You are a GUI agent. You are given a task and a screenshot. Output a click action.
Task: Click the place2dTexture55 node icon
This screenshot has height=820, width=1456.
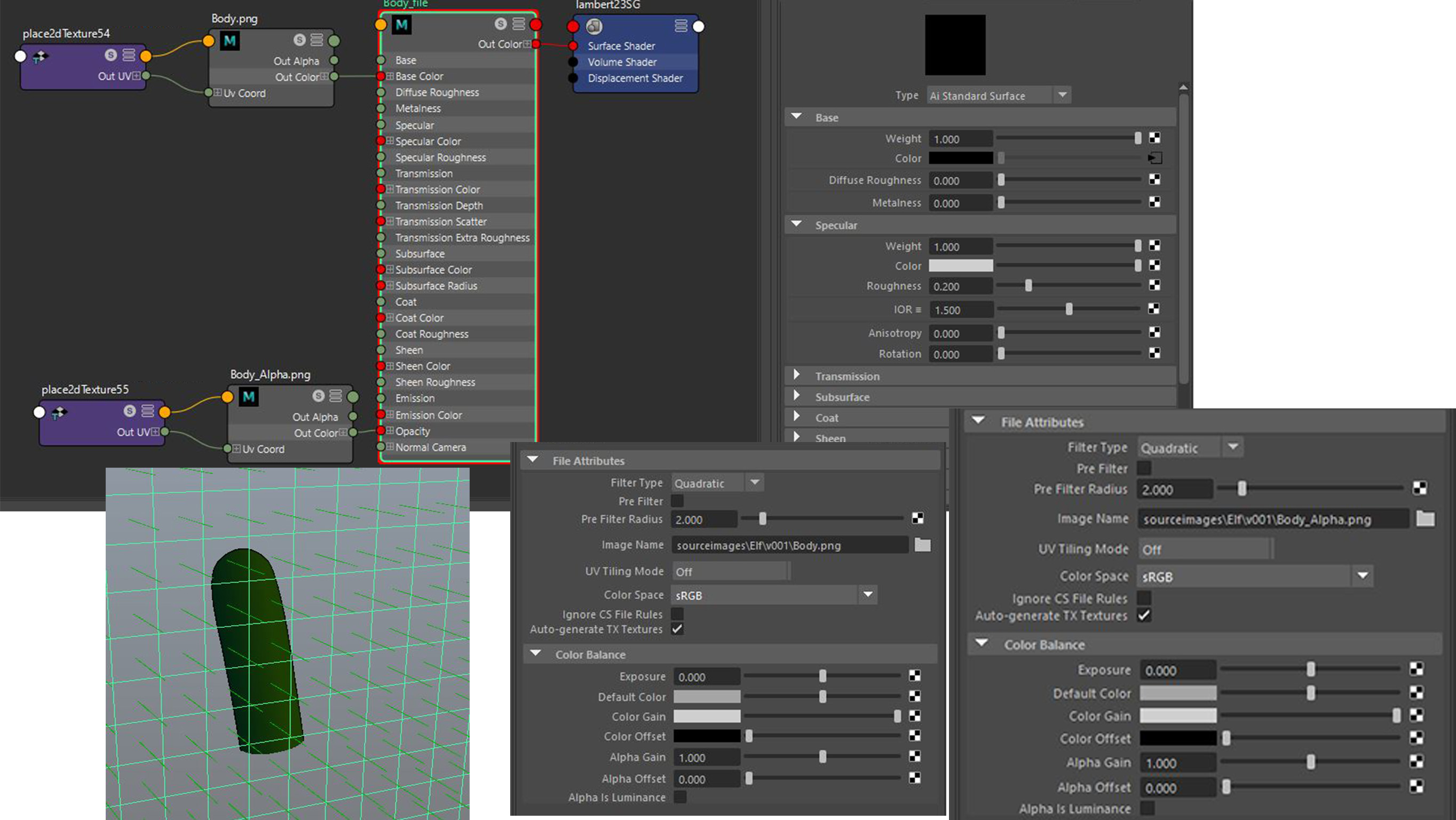59,413
